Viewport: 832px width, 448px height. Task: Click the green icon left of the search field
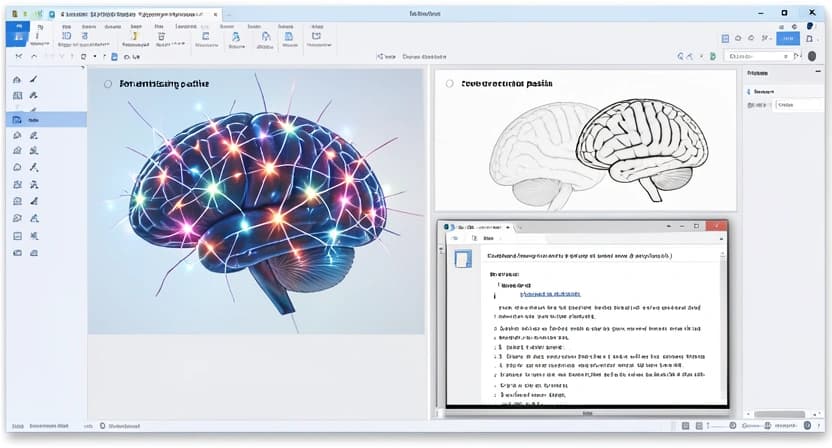[713, 56]
